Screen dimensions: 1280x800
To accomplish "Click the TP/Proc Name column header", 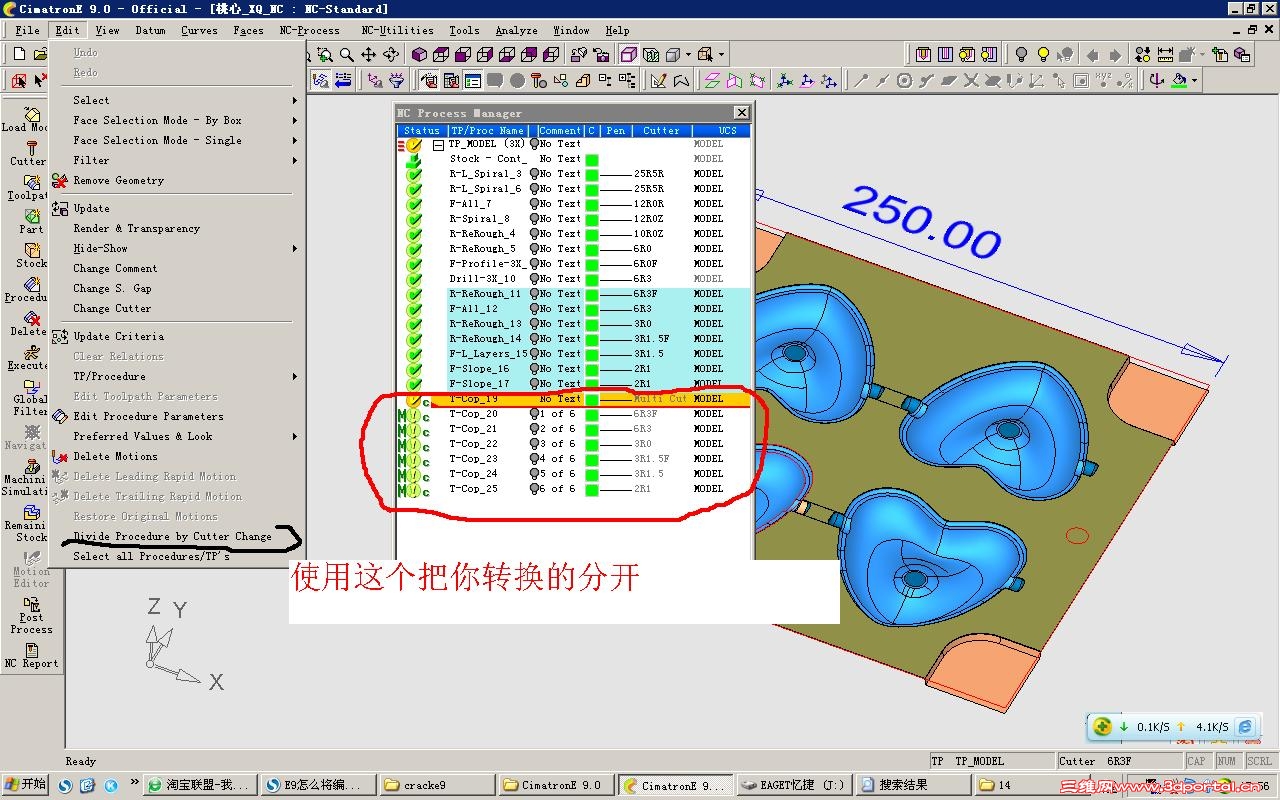I will coord(487,130).
